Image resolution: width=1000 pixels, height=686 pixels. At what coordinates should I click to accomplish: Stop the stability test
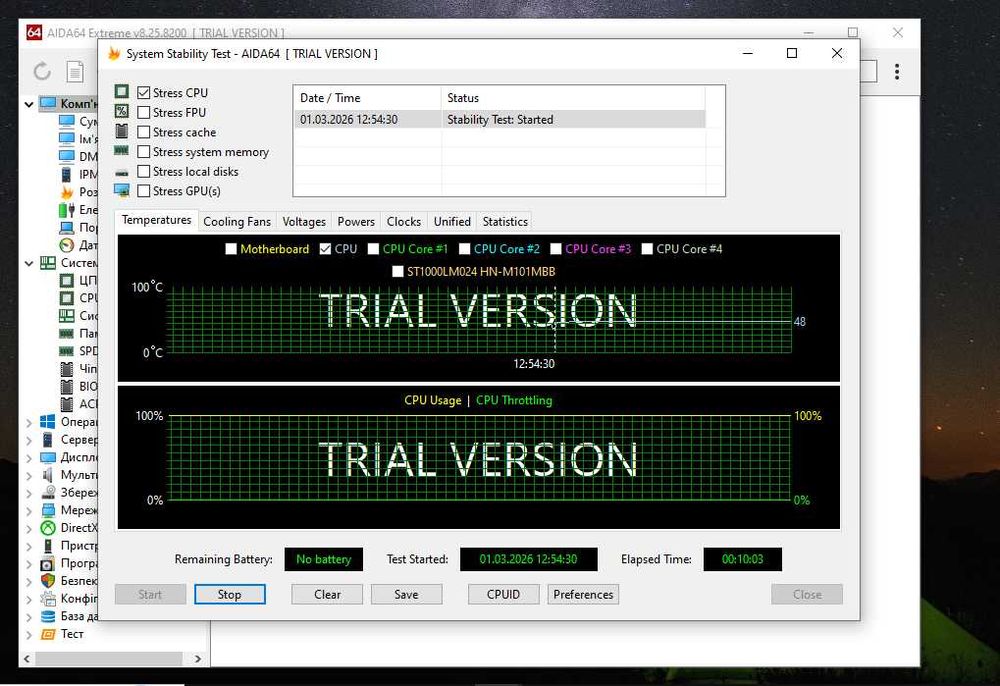tap(230, 595)
